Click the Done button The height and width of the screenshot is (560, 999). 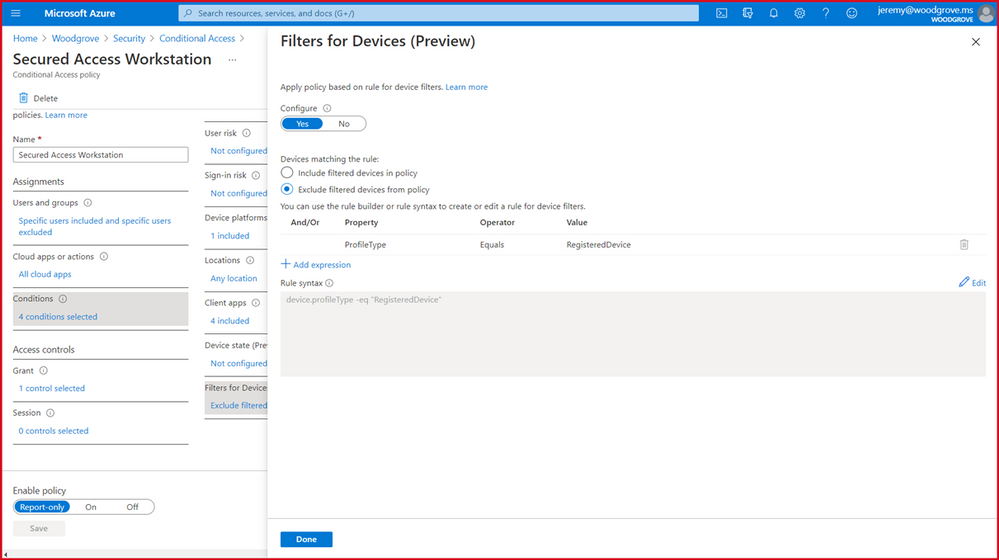click(x=306, y=539)
